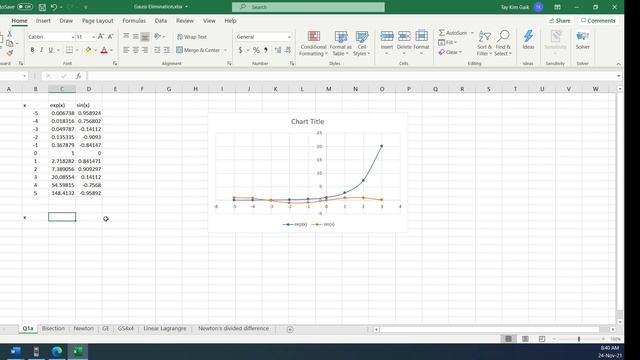Switch to Normal view in the status bar
This screenshot has width=640, height=360.
pos(508,339)
